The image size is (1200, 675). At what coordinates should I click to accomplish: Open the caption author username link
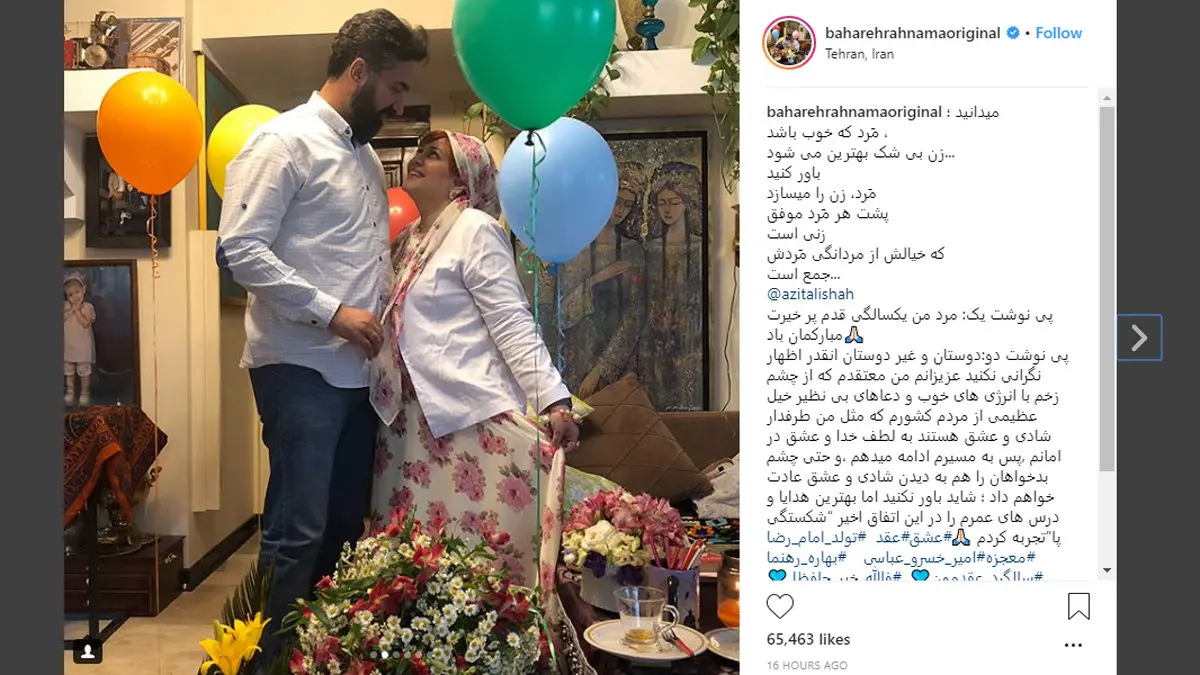coord(854,112)
